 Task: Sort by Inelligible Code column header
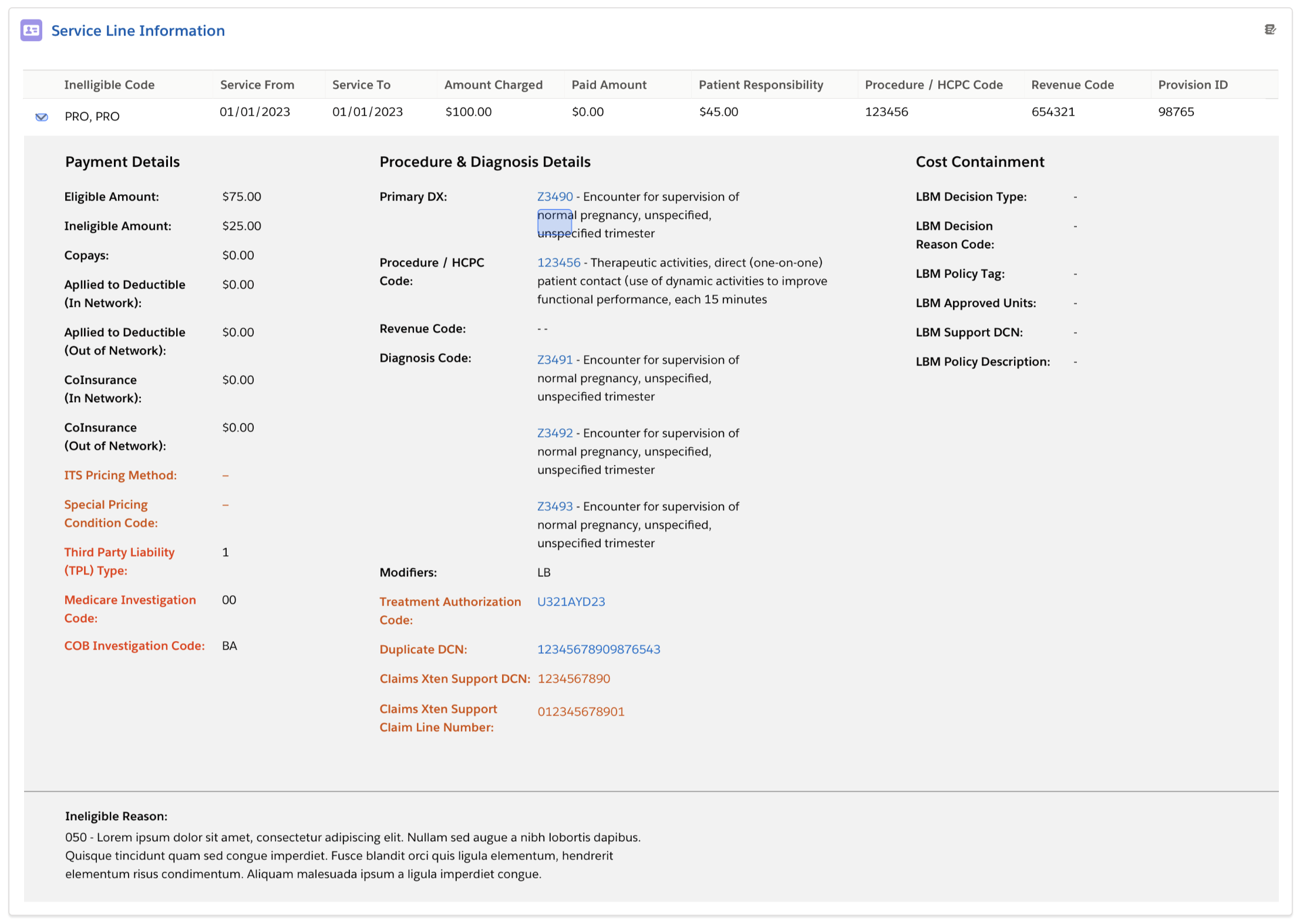pos(109,85)
